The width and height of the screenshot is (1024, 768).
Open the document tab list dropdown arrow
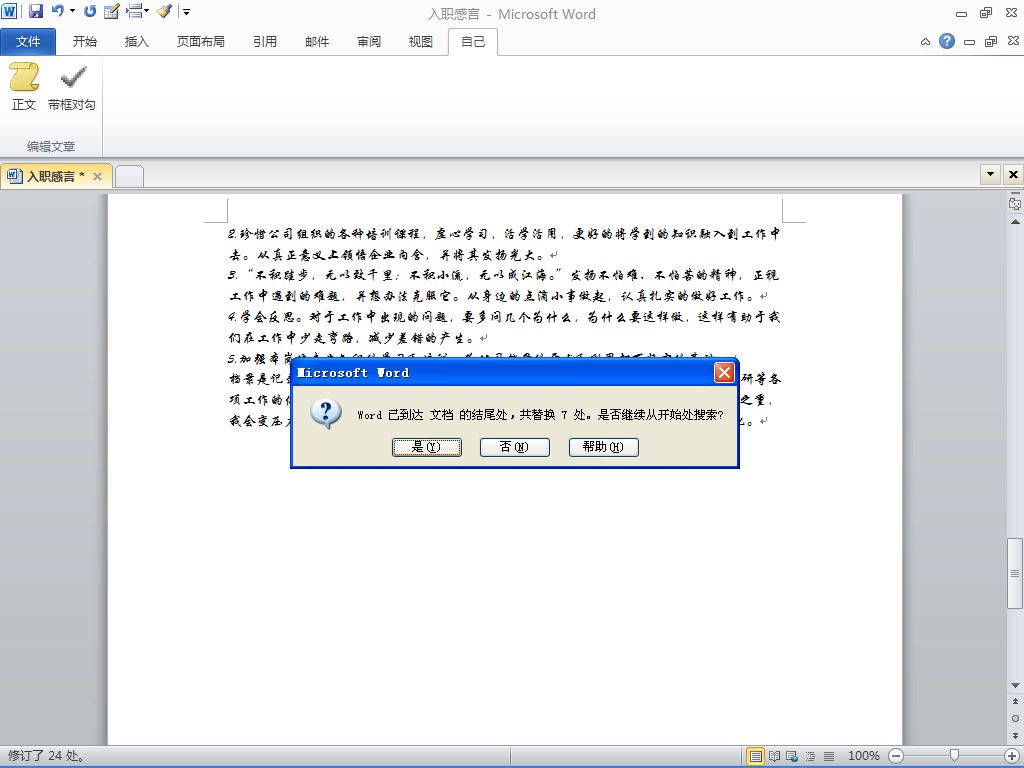tap(991, 174)
